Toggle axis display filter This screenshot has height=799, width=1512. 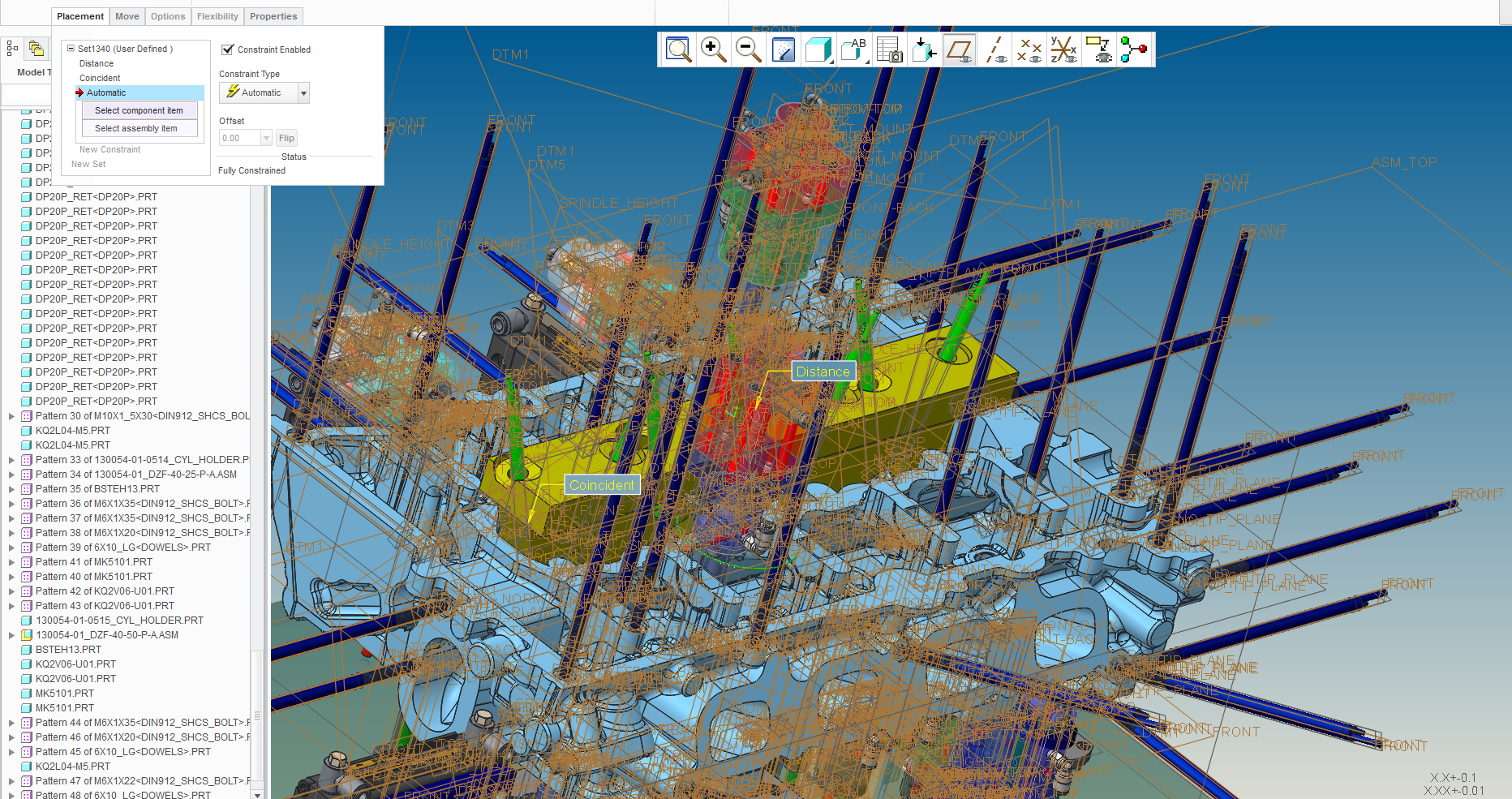coord(996,49)
